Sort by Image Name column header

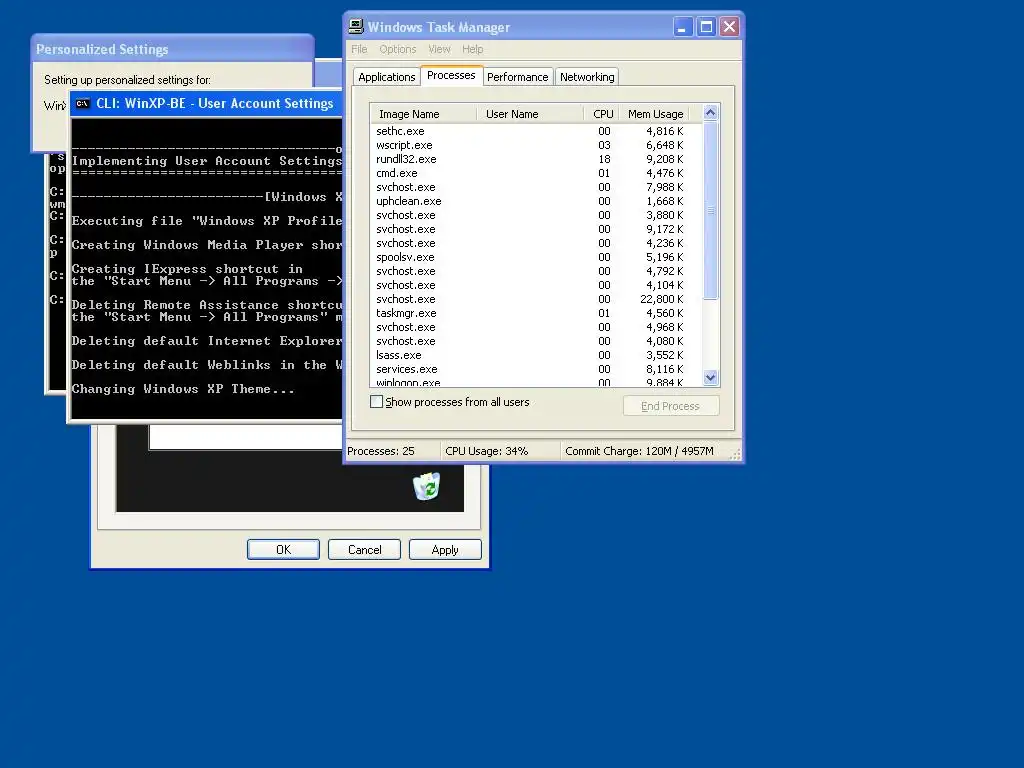coord(424,114)
